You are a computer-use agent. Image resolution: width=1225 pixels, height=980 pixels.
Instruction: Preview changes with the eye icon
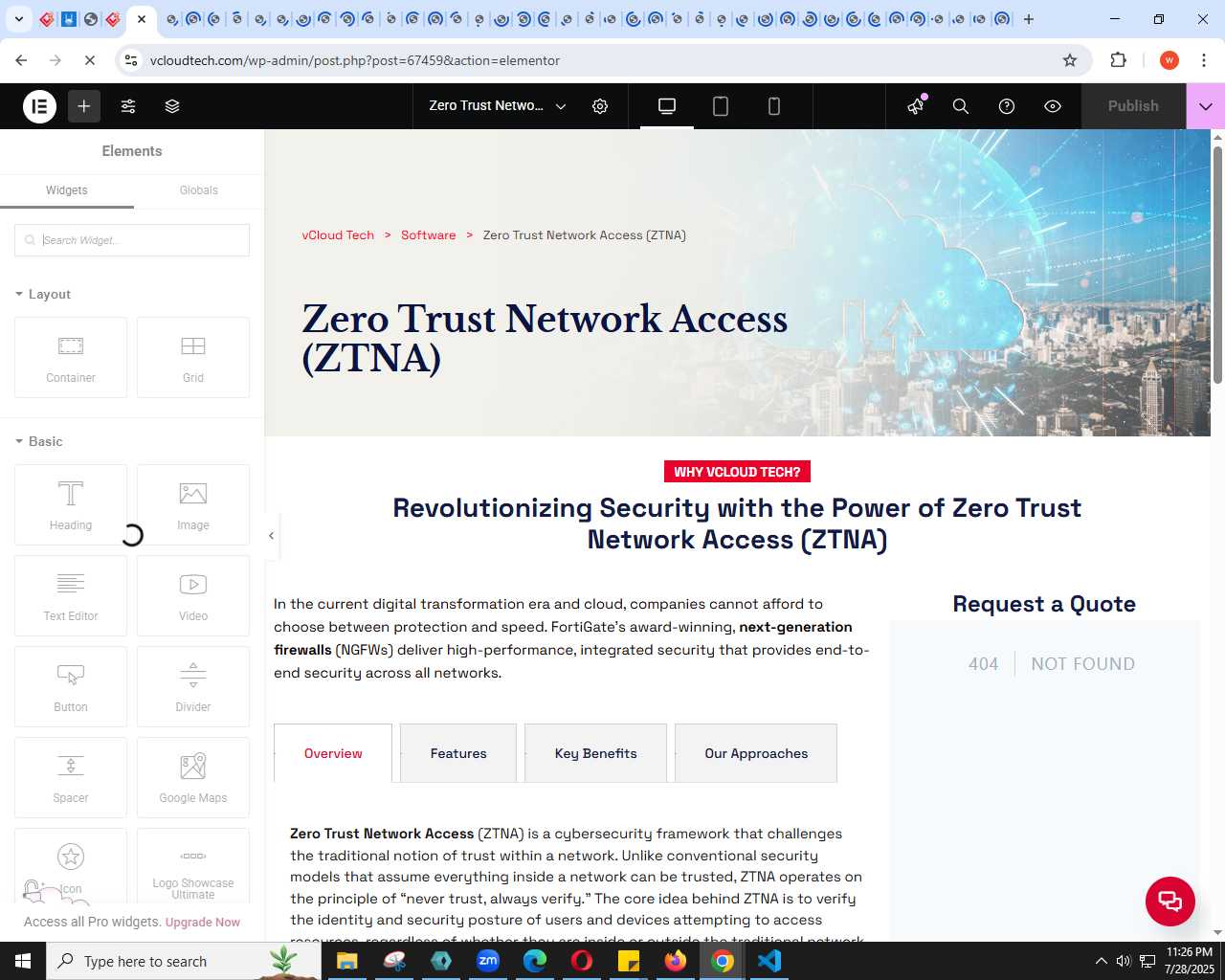tap(1053, 106)
